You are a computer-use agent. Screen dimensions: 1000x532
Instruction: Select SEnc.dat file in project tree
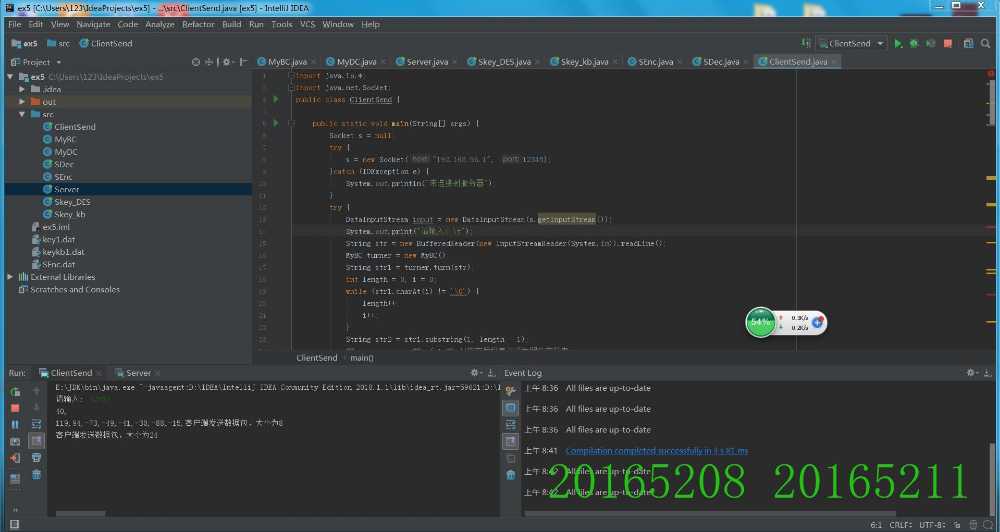pyautogui.click(x=59, y=264)
